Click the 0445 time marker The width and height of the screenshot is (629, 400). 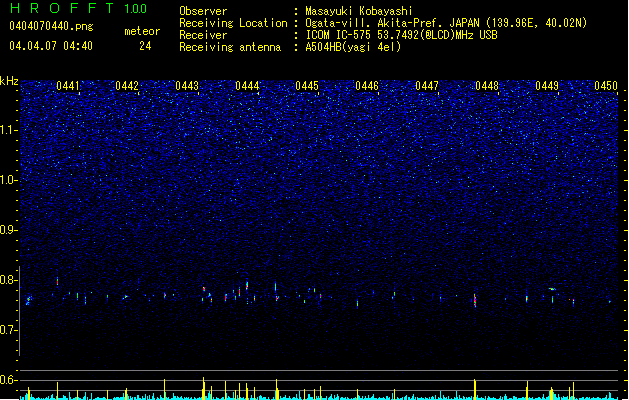click(x=307, y=86)
